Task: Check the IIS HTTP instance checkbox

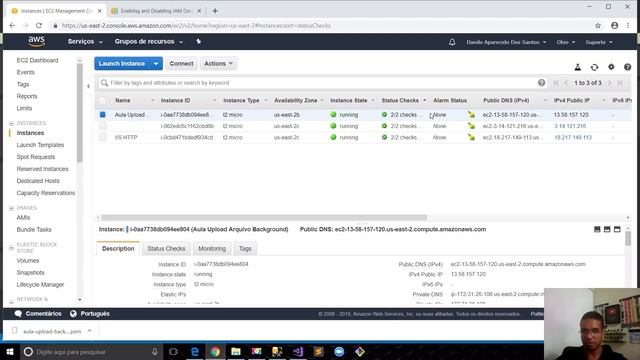Action: [102, 138]
